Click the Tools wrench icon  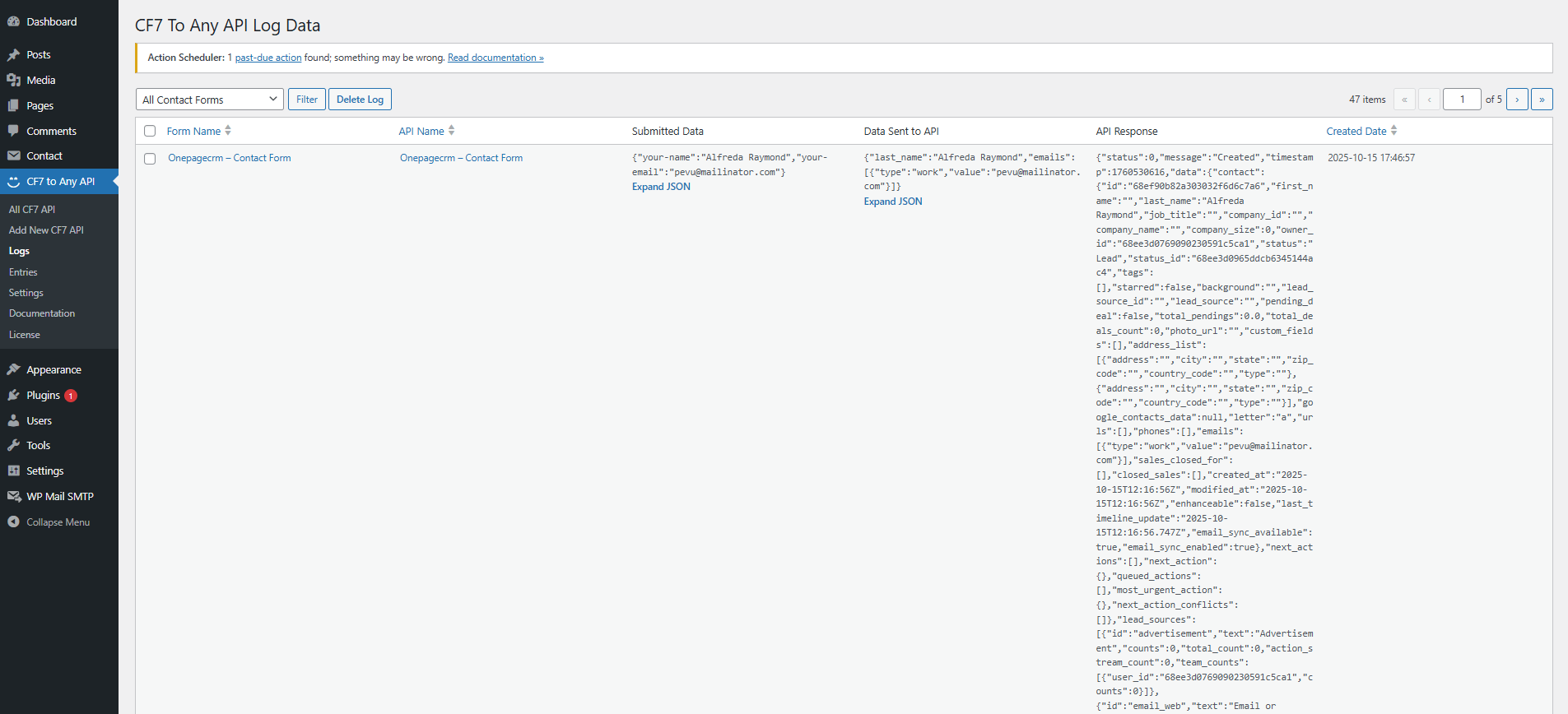click(13, 446)
